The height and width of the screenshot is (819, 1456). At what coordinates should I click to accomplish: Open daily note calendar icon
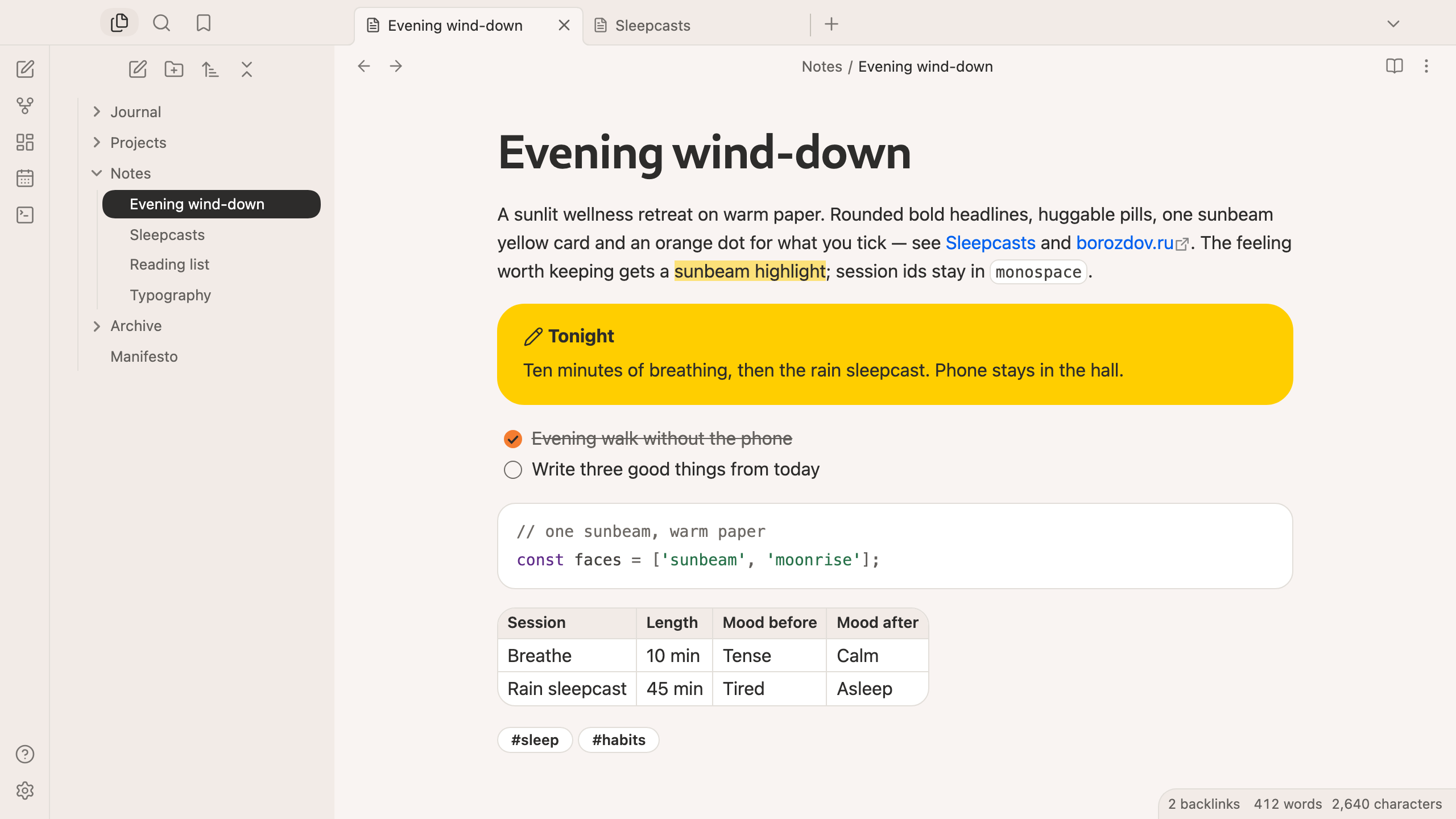pos(25,179)
